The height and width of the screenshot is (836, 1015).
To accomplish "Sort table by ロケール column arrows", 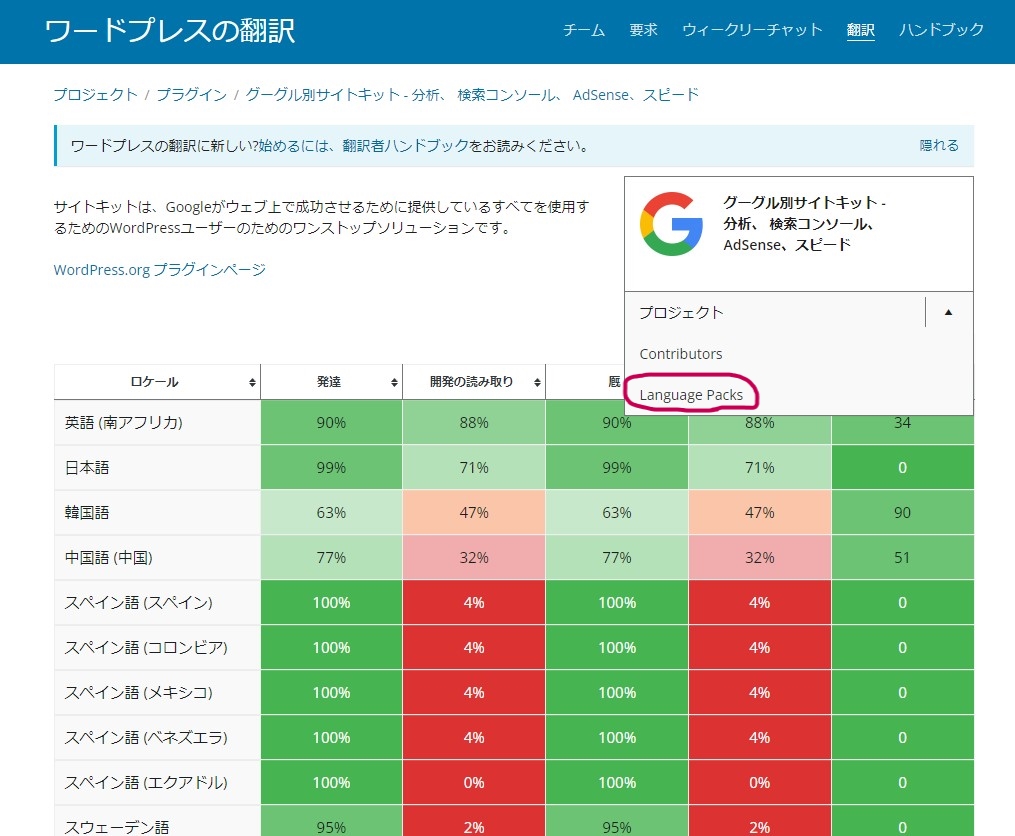I will click(252, 383).
